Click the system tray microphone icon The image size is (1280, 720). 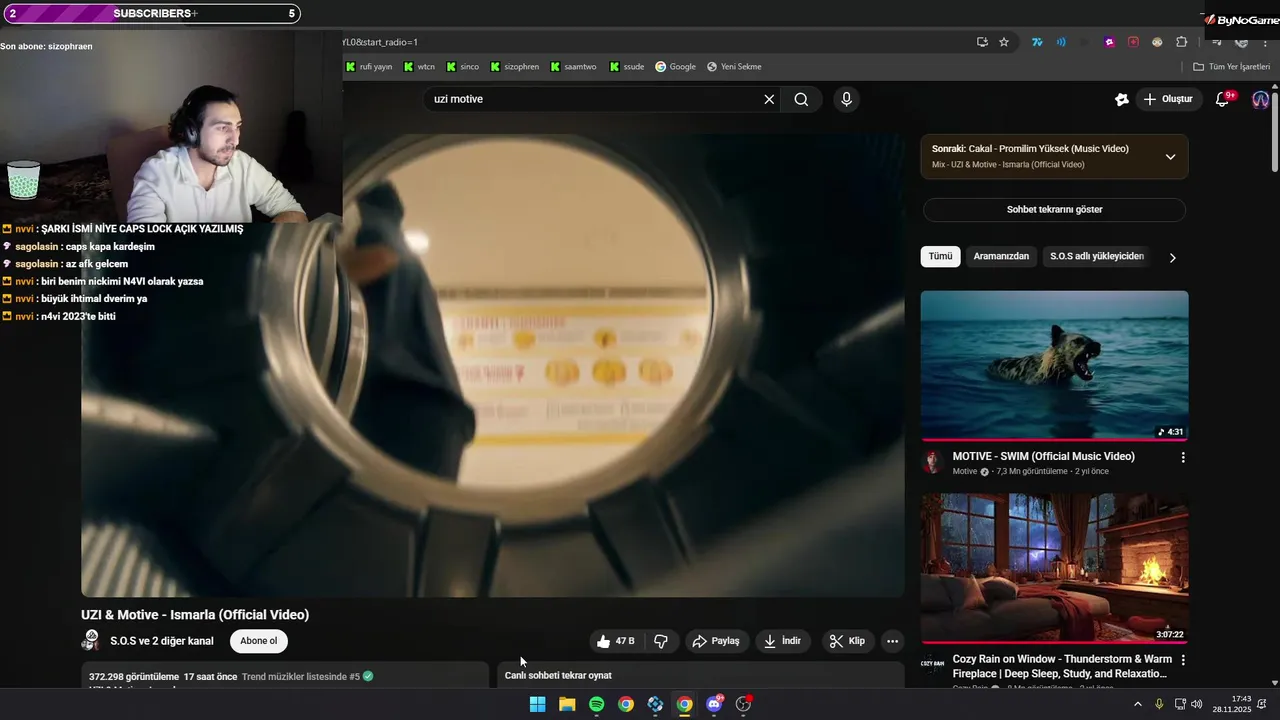pyautogui.click(x=1159, y=704)
